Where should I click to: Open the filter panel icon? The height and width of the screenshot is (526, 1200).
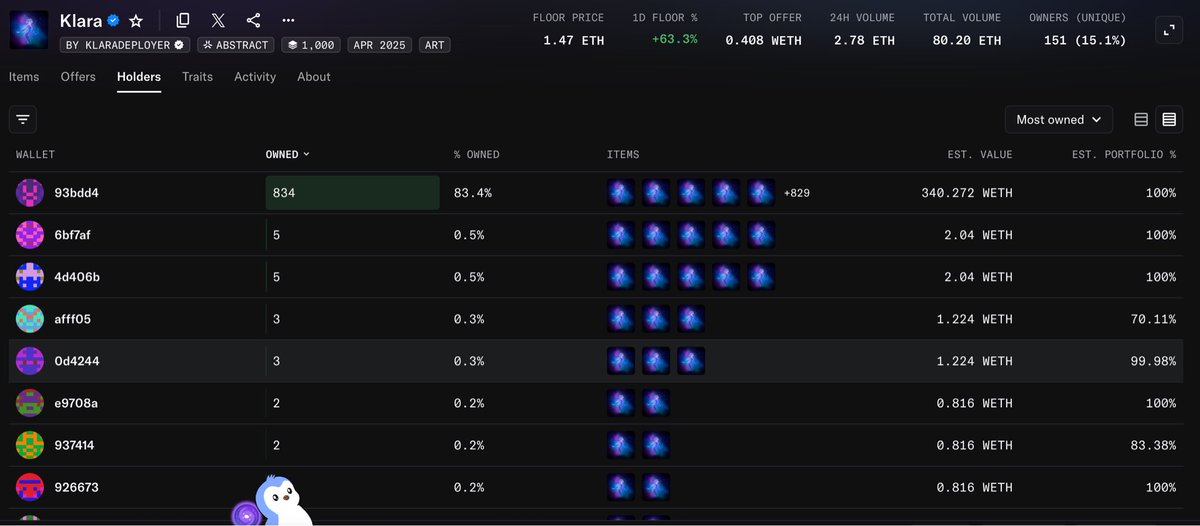23,119
